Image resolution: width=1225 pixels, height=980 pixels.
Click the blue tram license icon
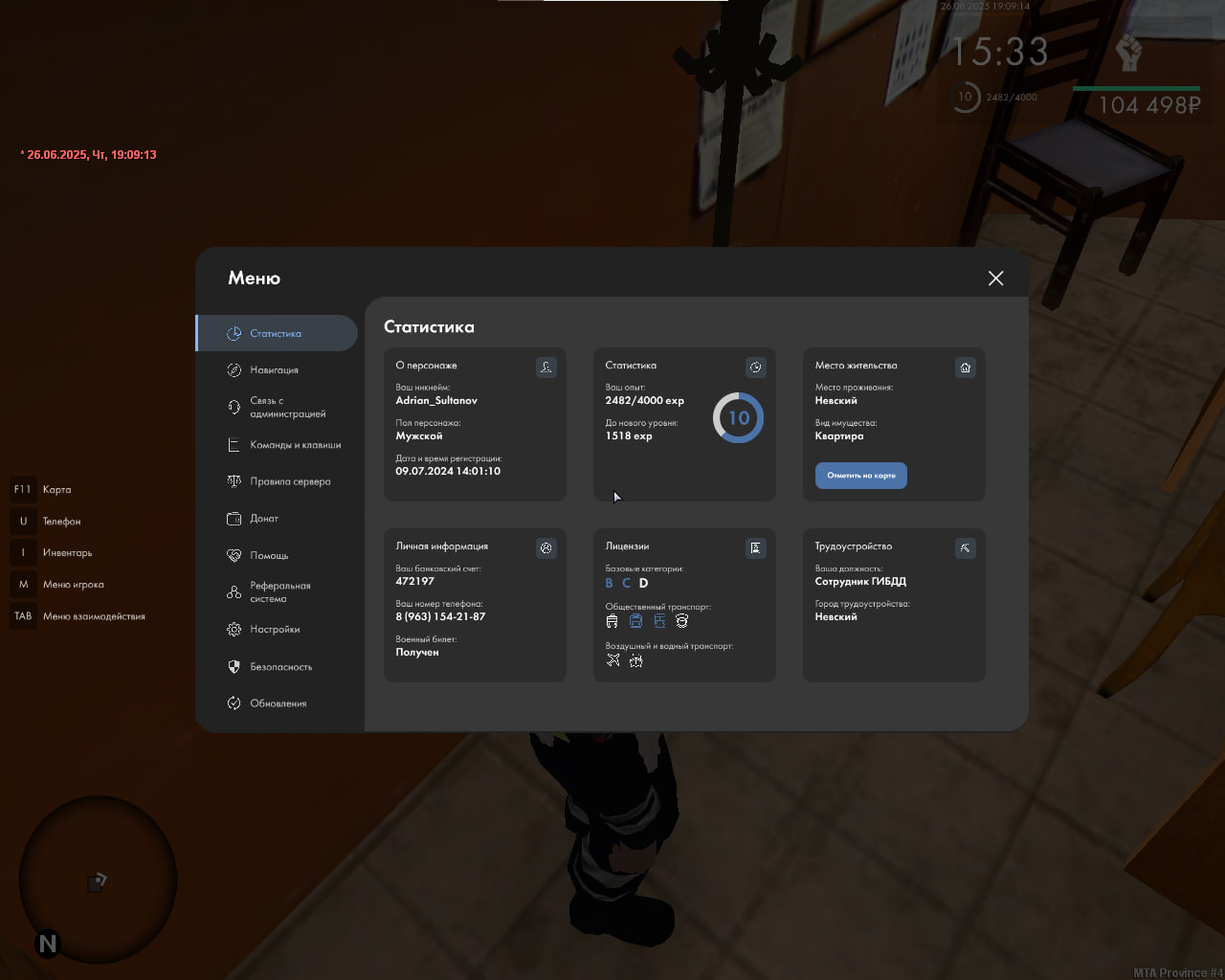(659, 621)
